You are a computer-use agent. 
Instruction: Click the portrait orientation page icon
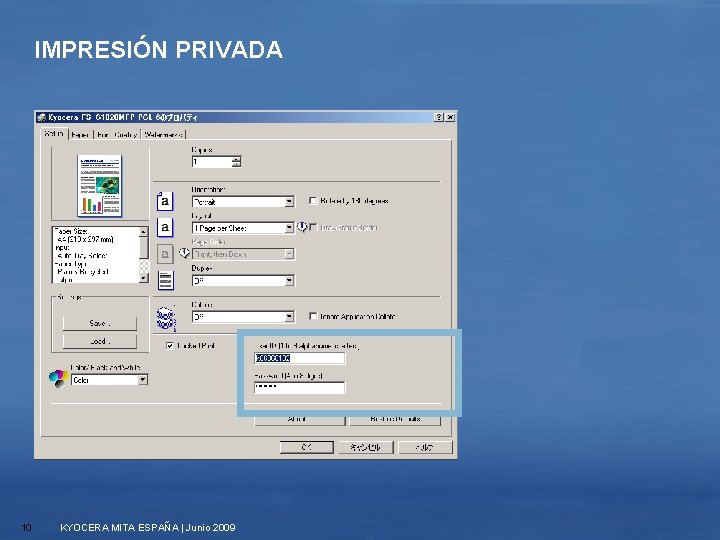[x=165, y=201]
